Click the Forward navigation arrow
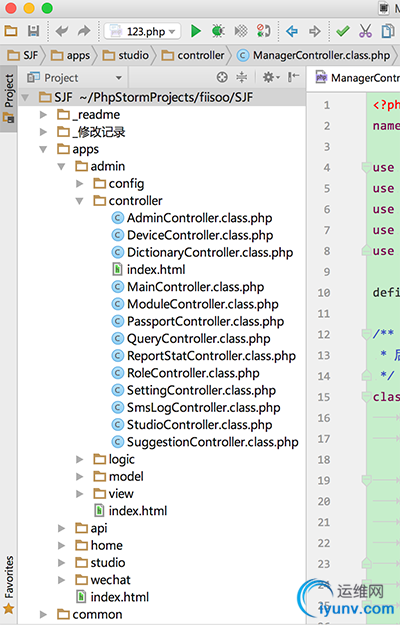This screenshot has height=625, width=400. pos(315,31)
